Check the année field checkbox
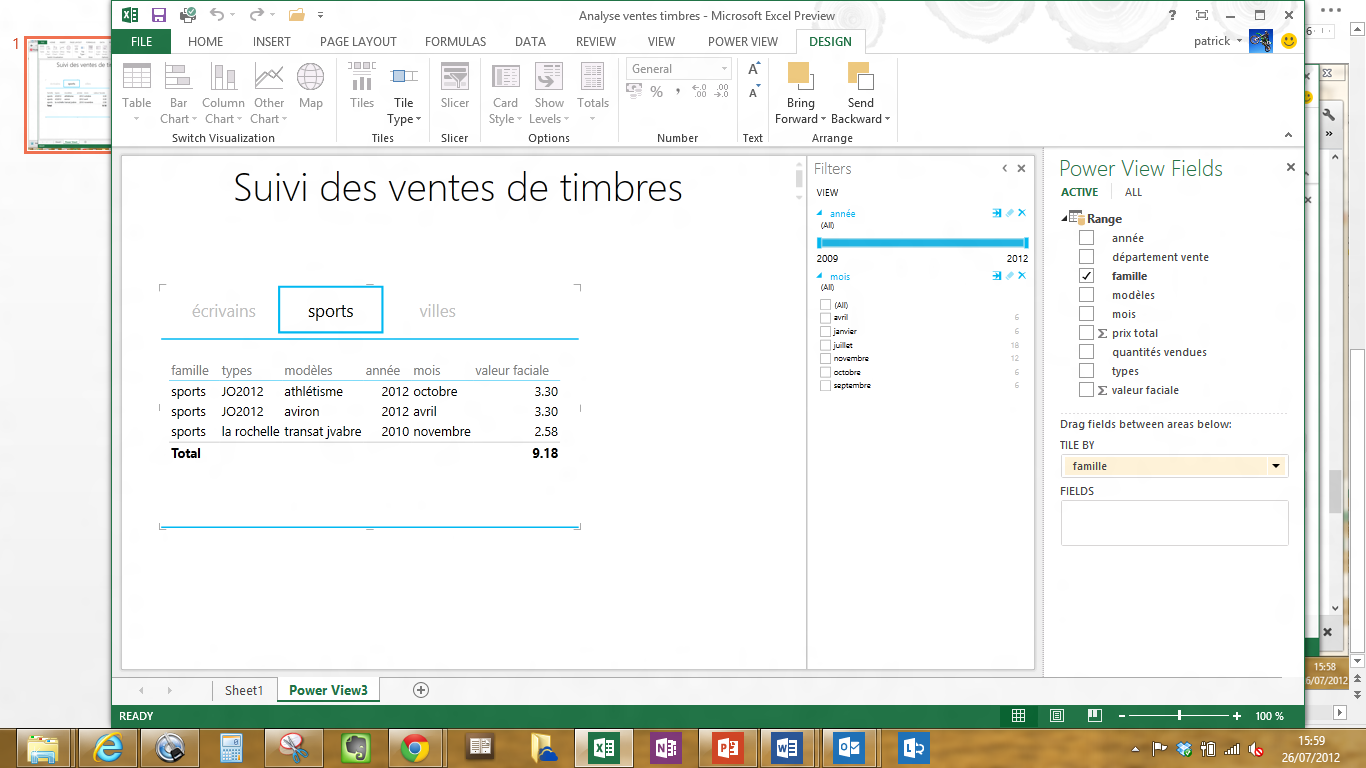 pos(1086,238)
